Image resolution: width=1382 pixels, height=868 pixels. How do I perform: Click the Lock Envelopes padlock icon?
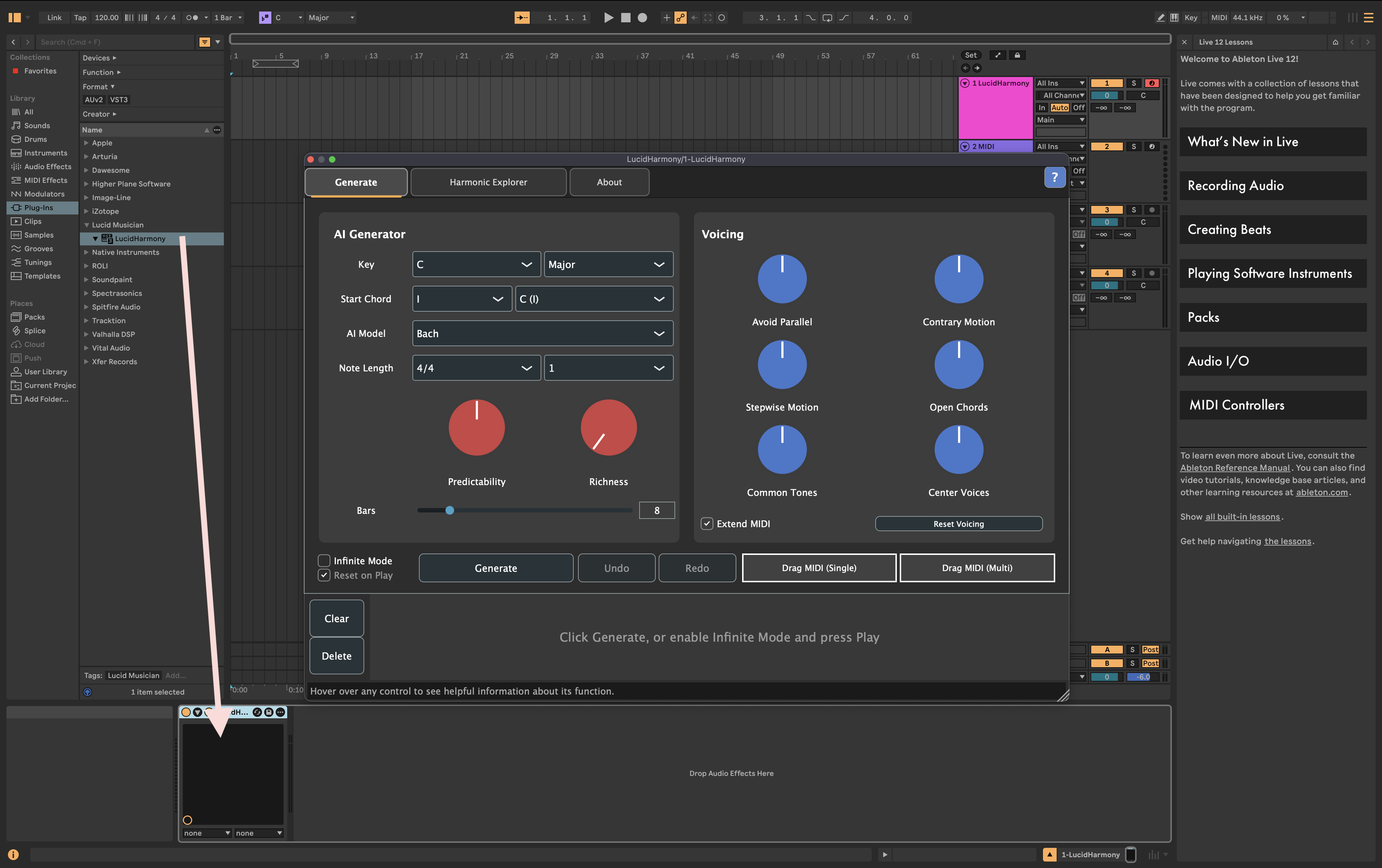coord(1017,55)
